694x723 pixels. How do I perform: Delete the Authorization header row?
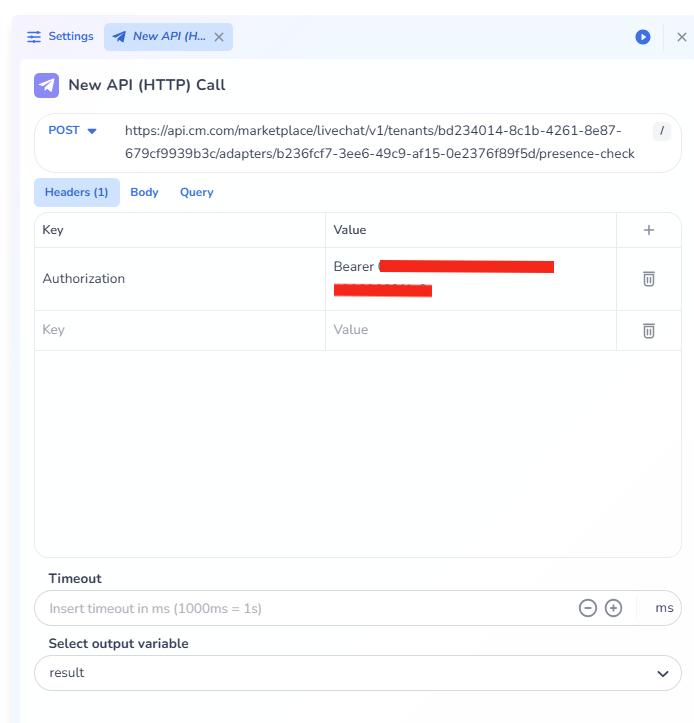pos(649,279)
